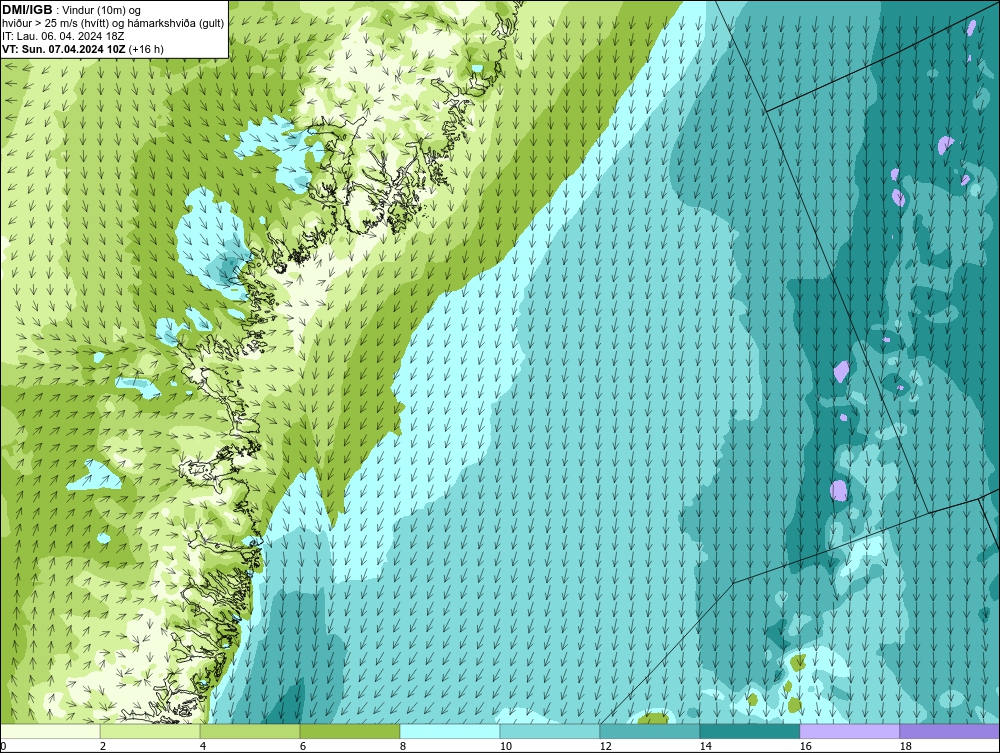Click the DMI/IGB title text
Viewport: 1000px width, 753px height.
(x=27, y=10)
